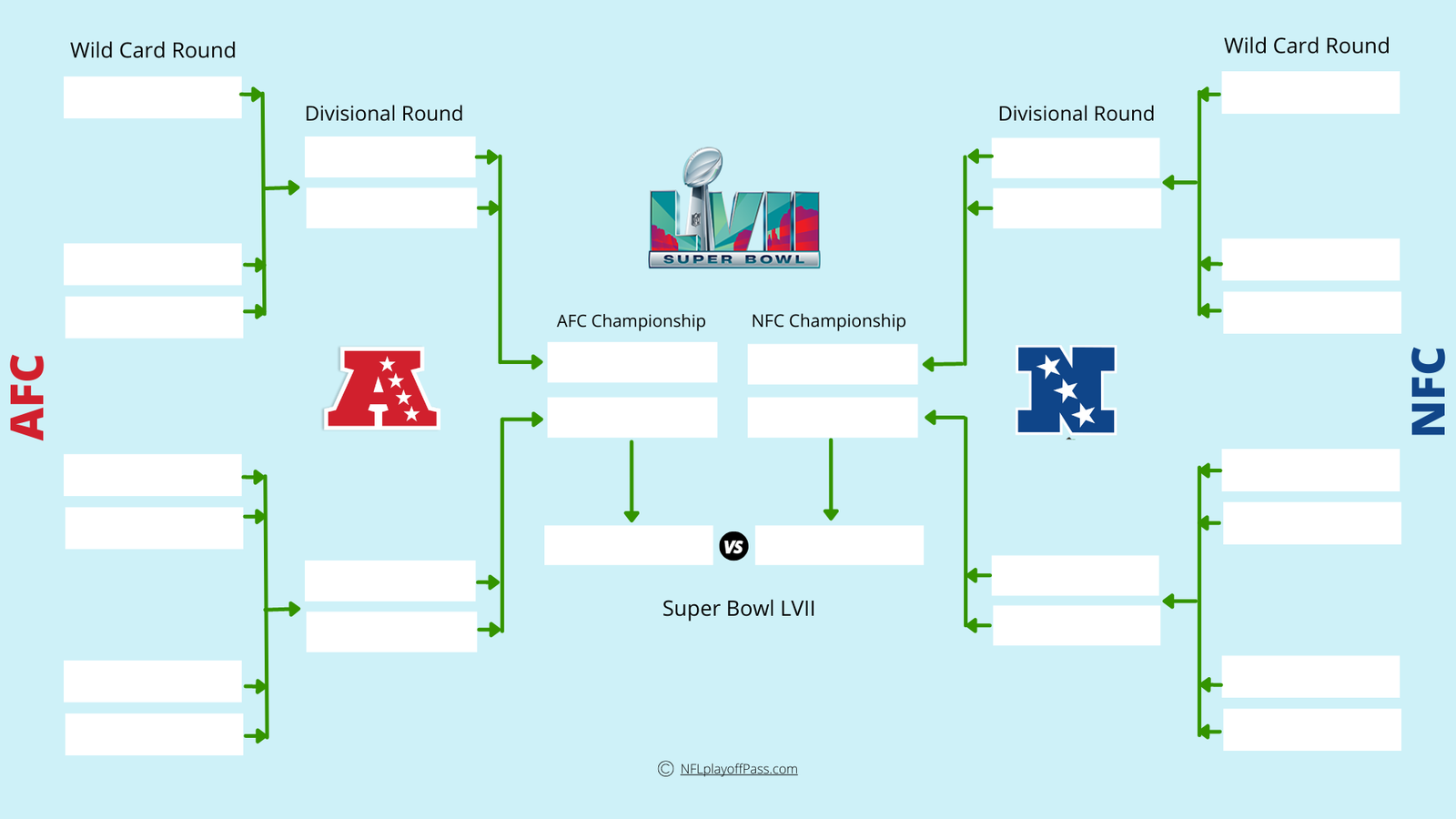Click the Super Bowl LVII caption text

pos(739,609)
